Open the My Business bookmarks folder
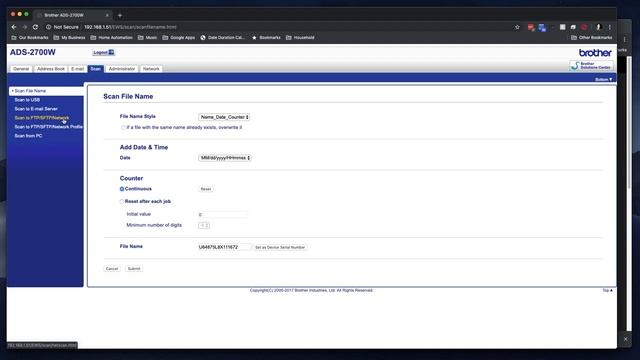640x360 pixels. [69, 38]
